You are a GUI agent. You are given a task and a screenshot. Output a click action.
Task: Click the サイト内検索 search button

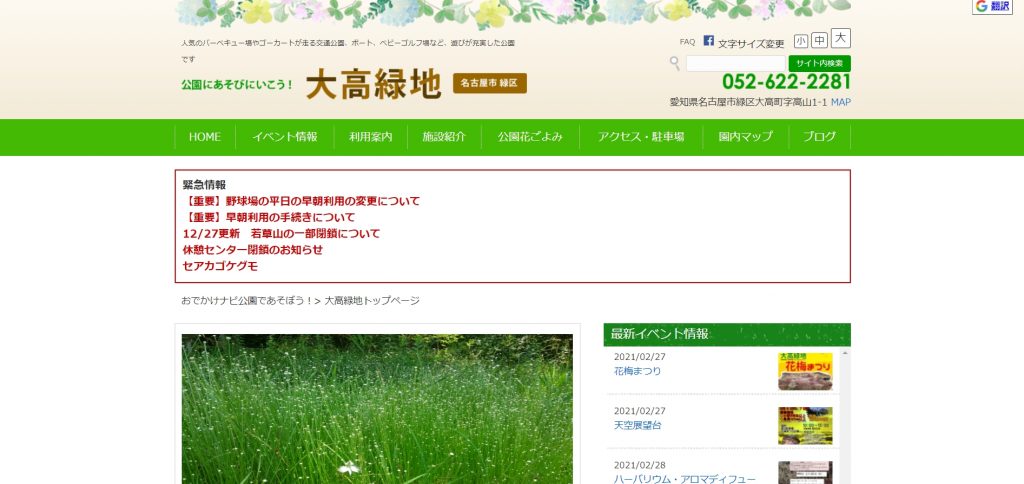pos(820,63)
